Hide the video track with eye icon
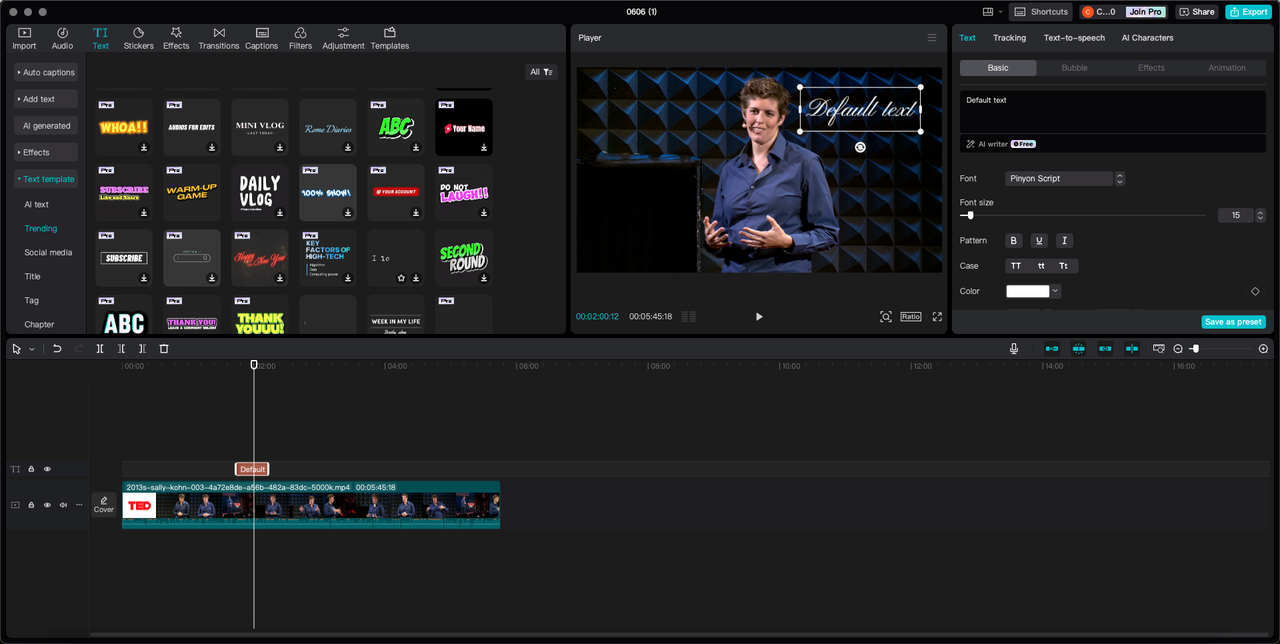Viewport: 1280px width, 644px height. tap(47, 505)
